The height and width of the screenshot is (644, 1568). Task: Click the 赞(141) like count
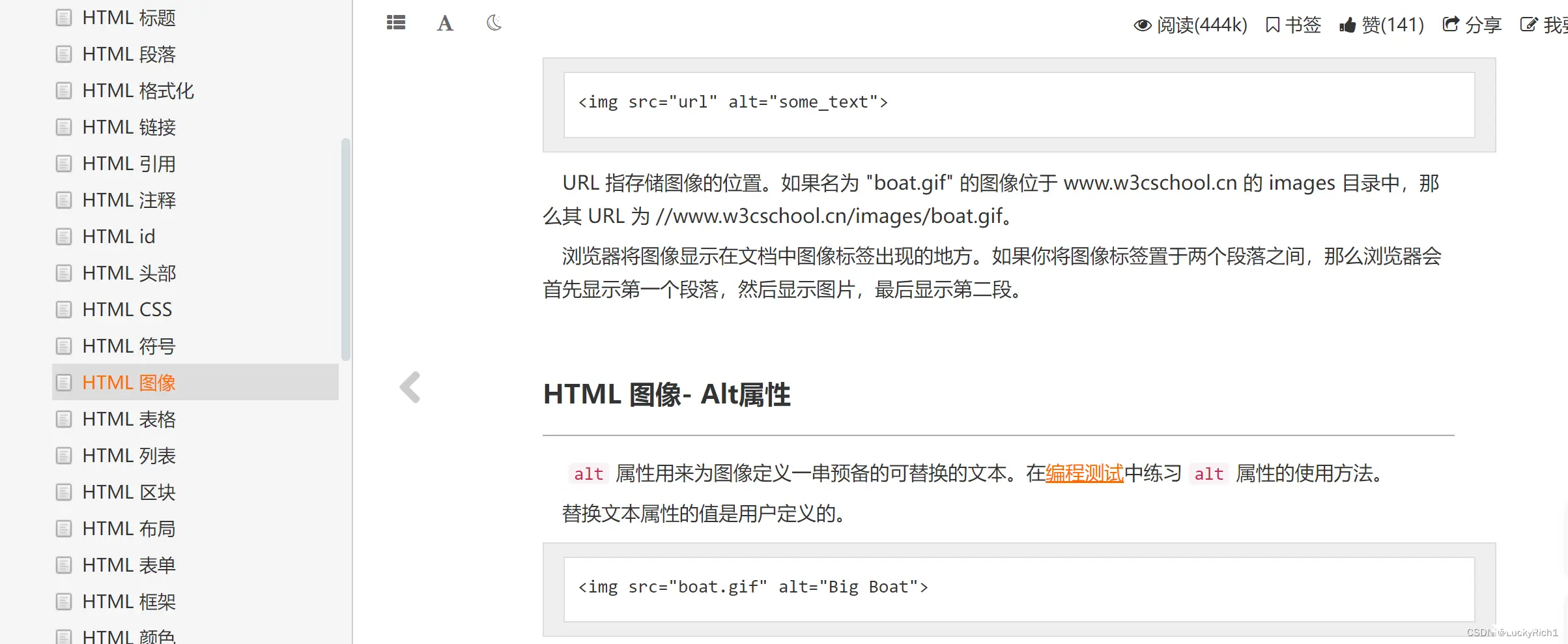(1393, 25)
